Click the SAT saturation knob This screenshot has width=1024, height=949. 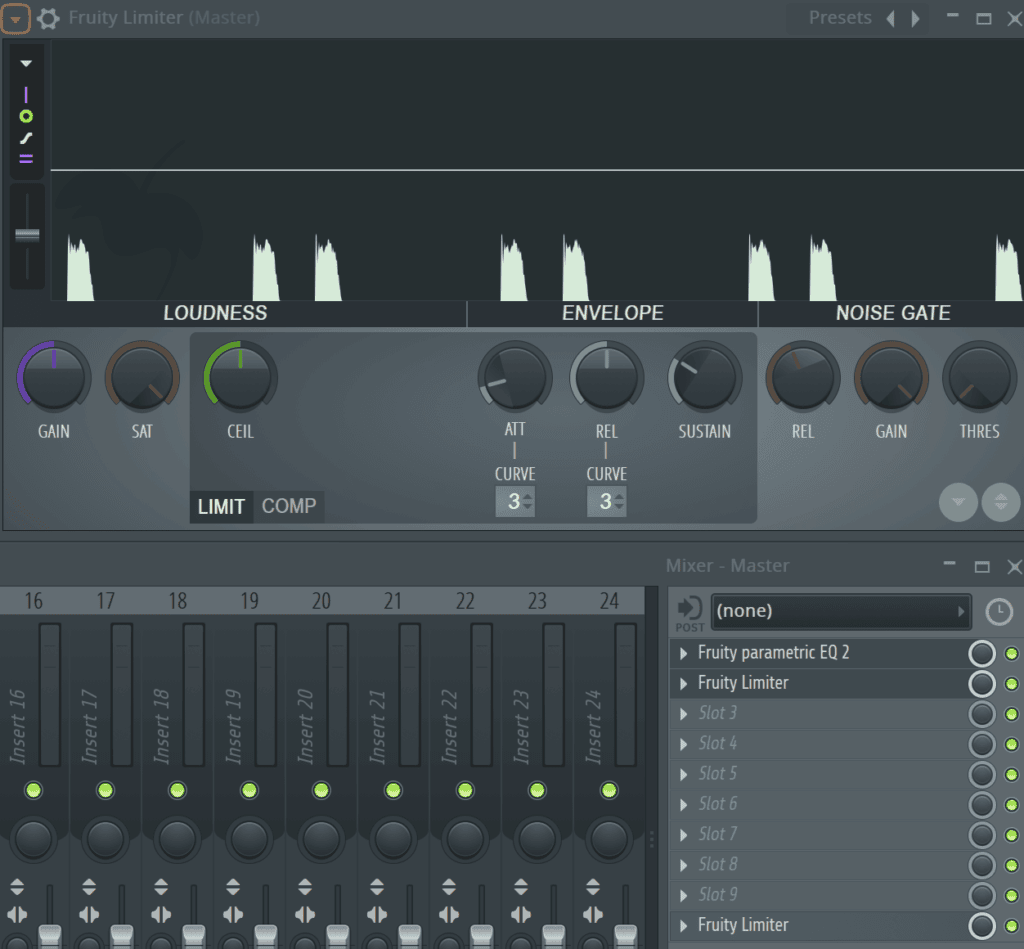coord(142,376)
